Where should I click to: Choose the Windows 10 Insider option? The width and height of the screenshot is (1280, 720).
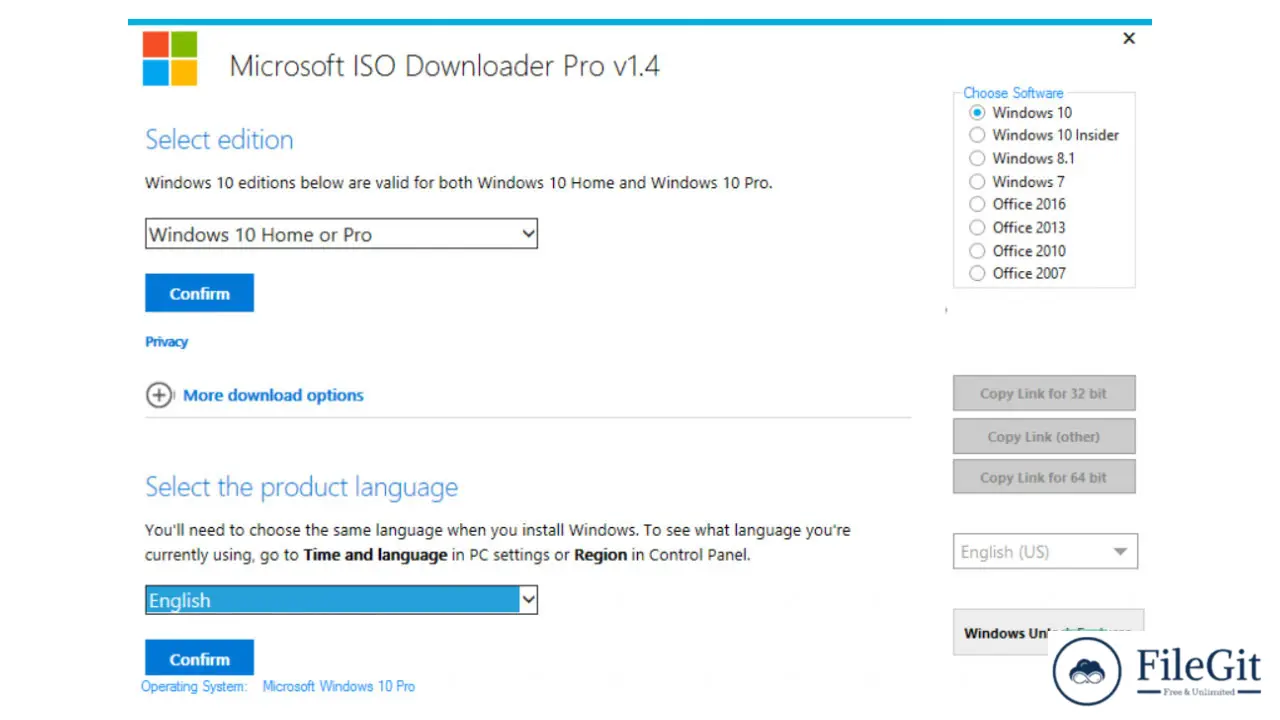977,135
